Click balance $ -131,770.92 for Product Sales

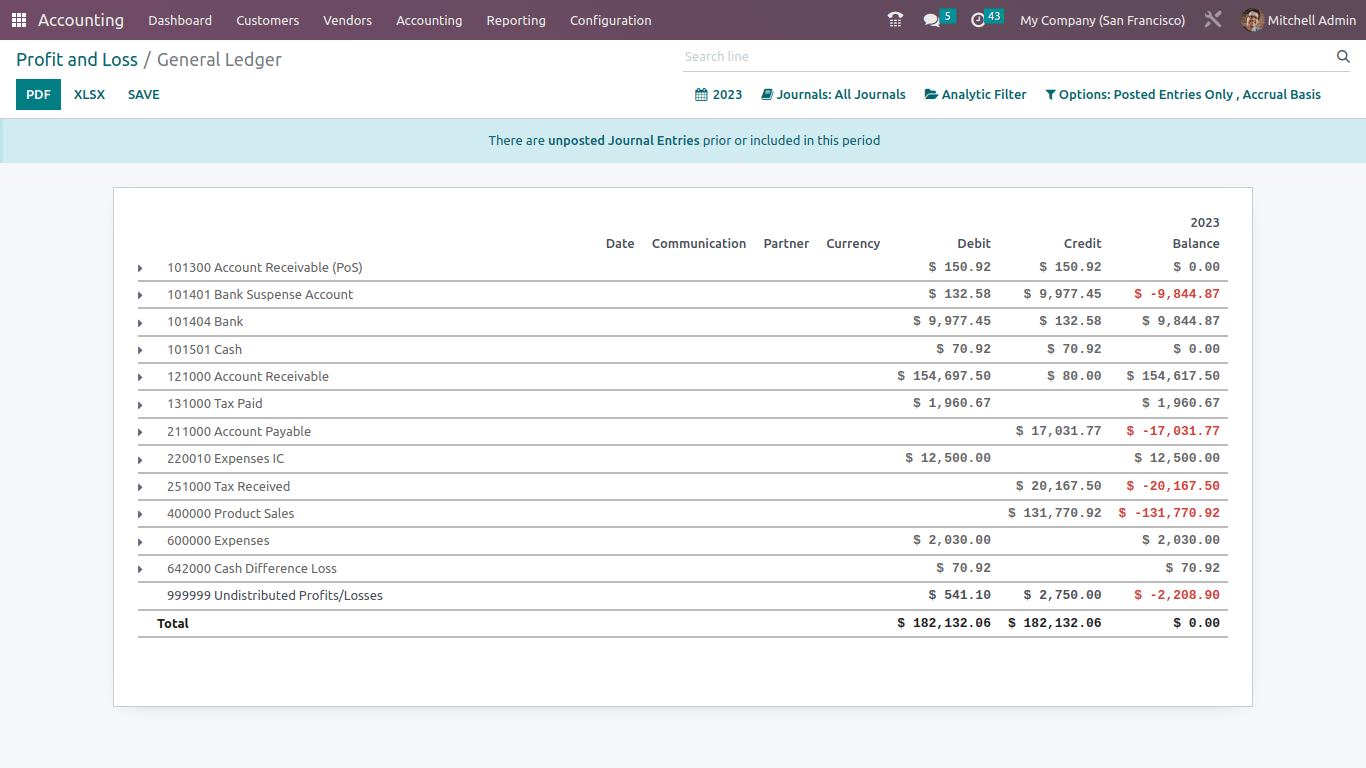coord(1169,513)
